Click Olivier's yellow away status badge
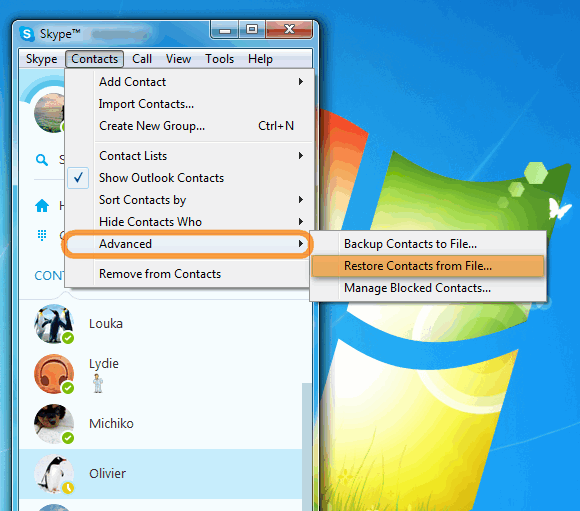Screen dimensions: 580x511 [68, 488]
